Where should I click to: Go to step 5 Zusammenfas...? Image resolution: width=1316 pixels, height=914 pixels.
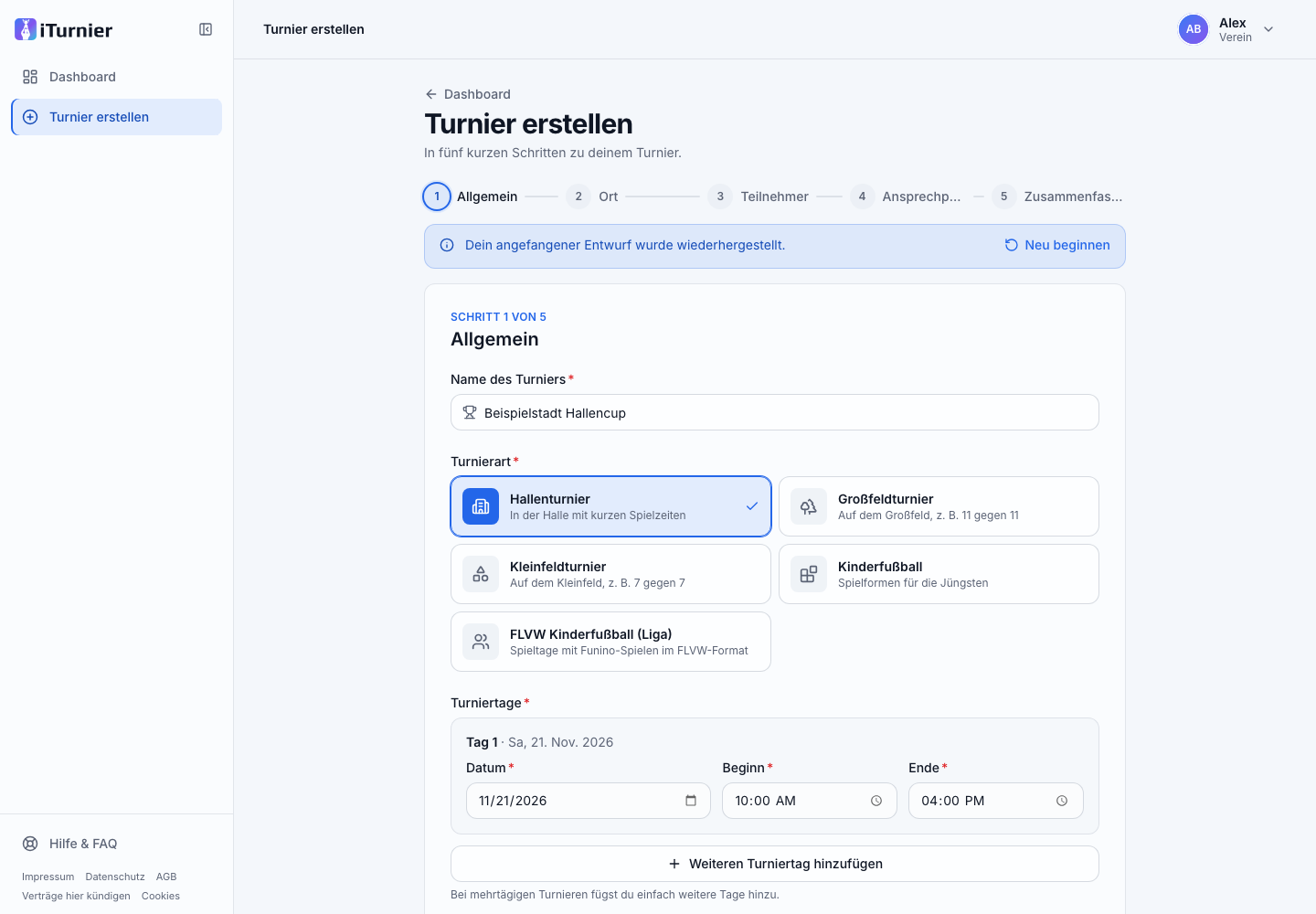(x=1058, y=197)
